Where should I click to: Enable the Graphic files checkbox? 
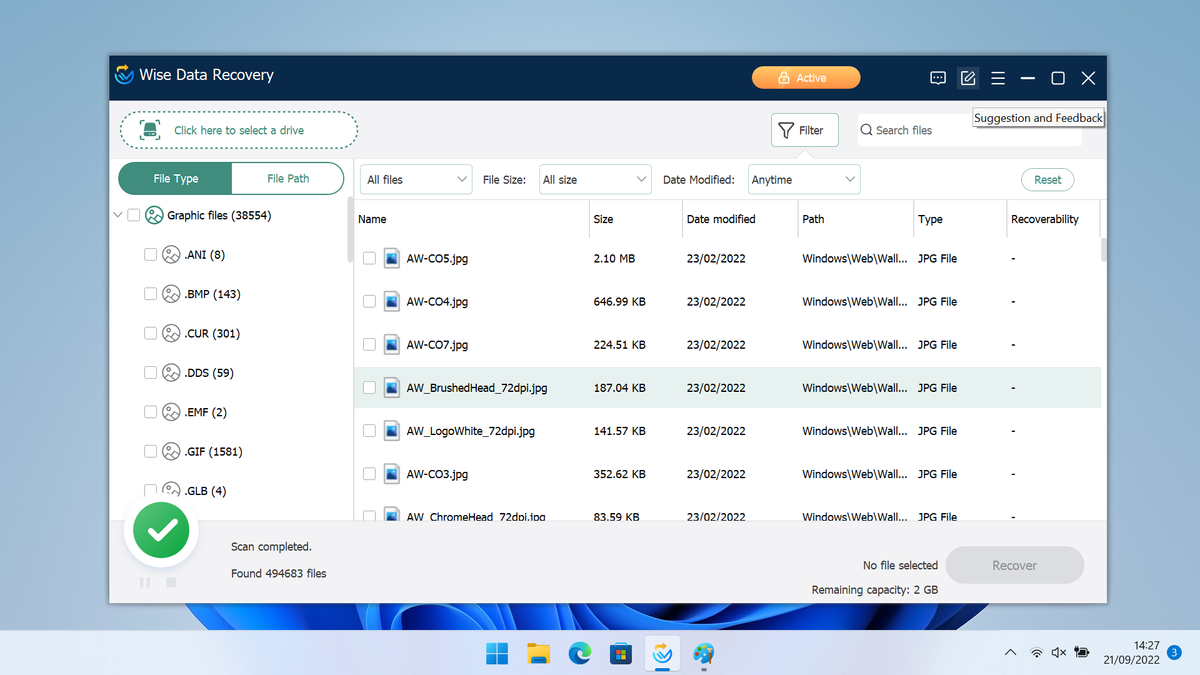click(x=134, y=214)
